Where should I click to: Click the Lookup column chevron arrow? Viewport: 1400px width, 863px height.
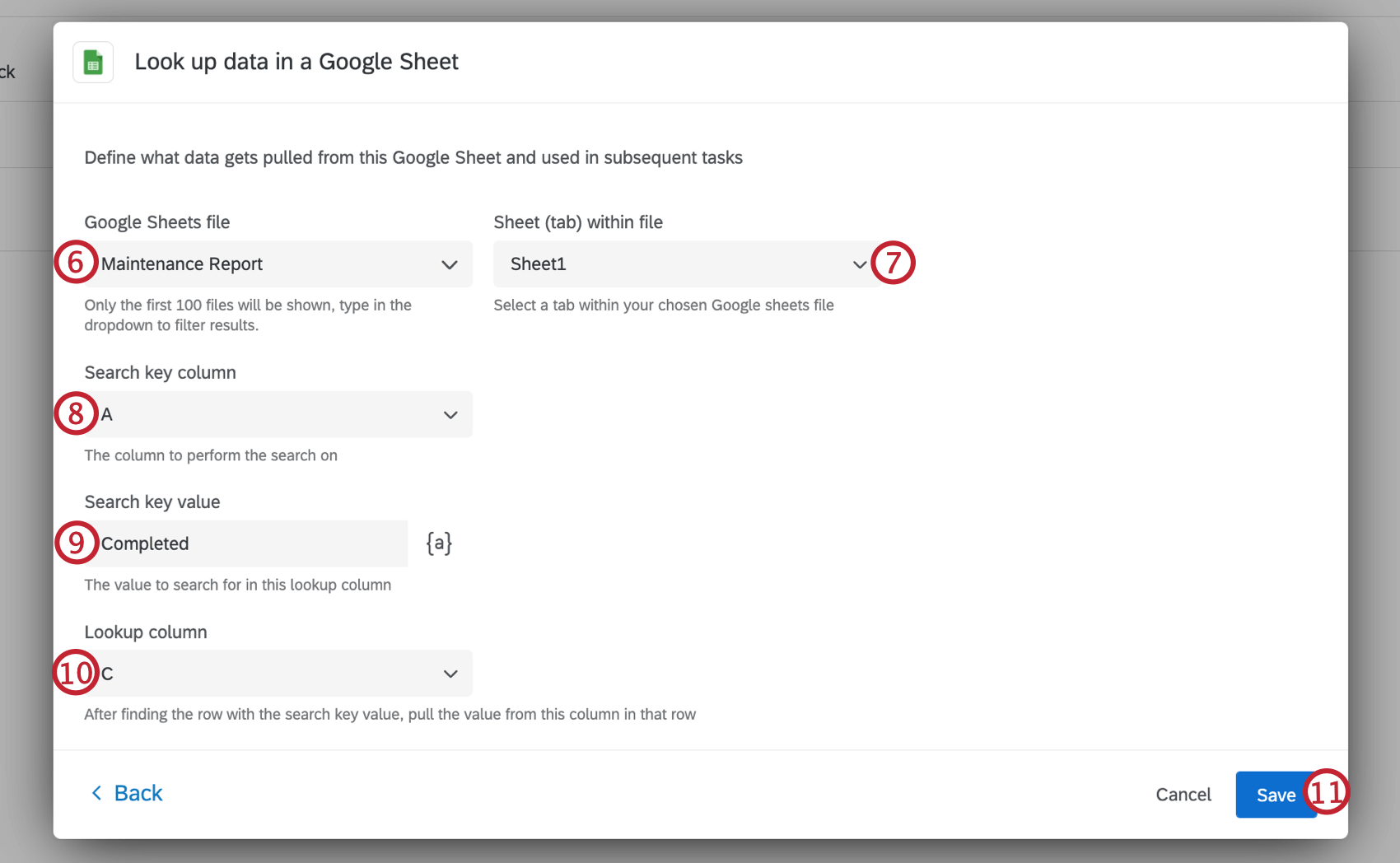[450, 674]
